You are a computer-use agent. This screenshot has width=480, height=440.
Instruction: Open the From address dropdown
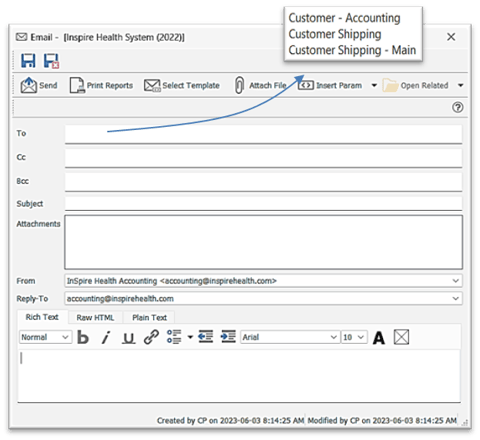click(456, 281)
